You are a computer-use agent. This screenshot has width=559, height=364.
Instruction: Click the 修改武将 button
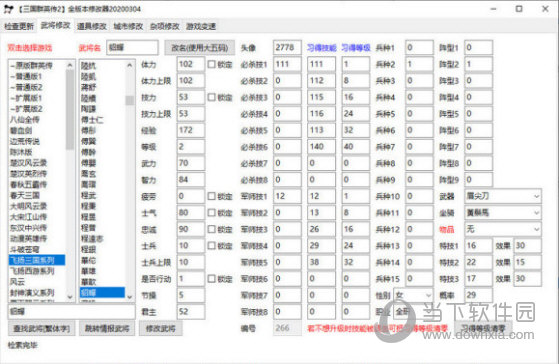tap(160, 328)
